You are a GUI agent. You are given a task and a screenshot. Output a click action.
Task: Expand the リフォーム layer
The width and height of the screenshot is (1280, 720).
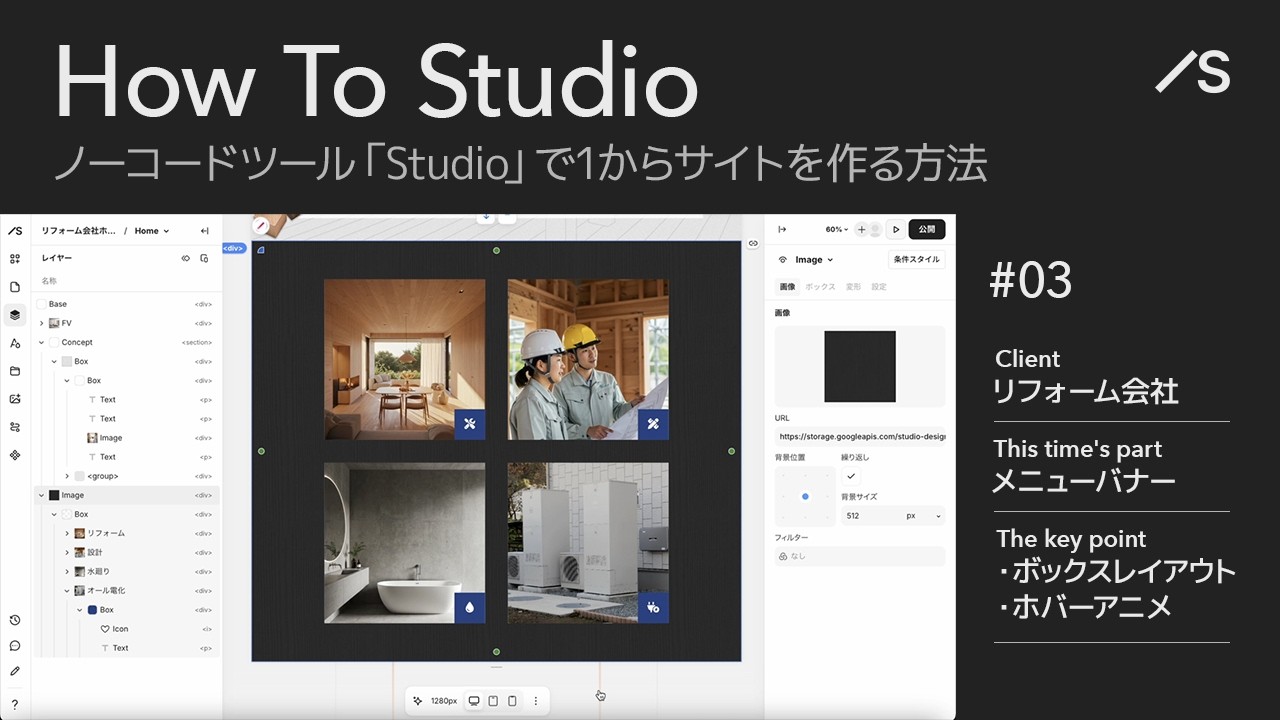tap(67, 533)
